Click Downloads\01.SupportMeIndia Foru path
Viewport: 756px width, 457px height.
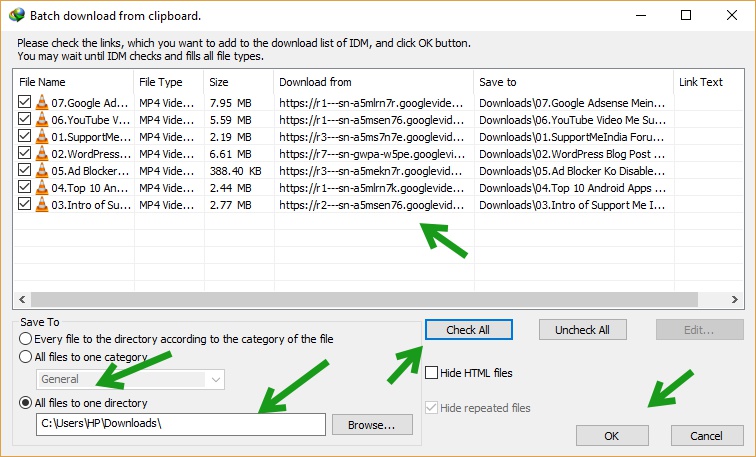pos(572,137)
